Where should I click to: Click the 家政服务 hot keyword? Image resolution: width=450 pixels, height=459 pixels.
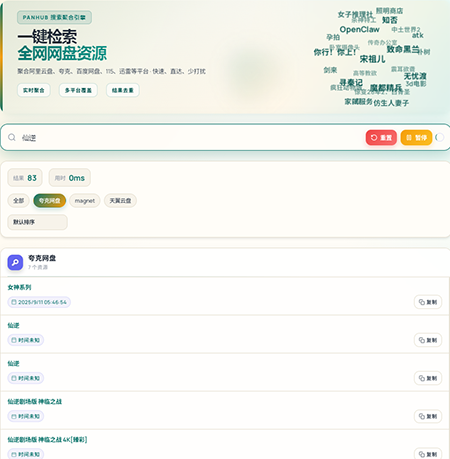pos(358,101)
